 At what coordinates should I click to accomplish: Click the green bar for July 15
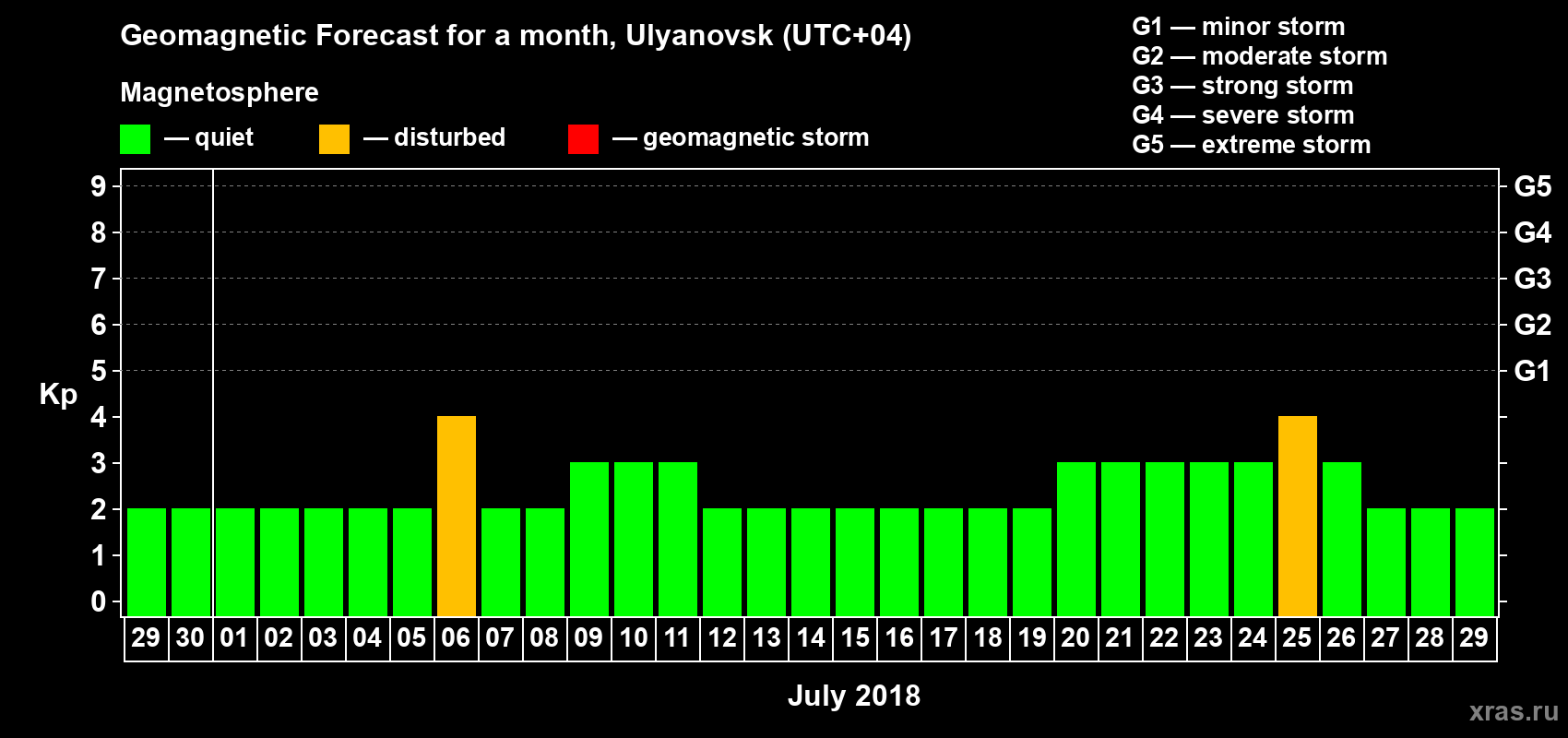pyautogui.click(x=855, y=563)
